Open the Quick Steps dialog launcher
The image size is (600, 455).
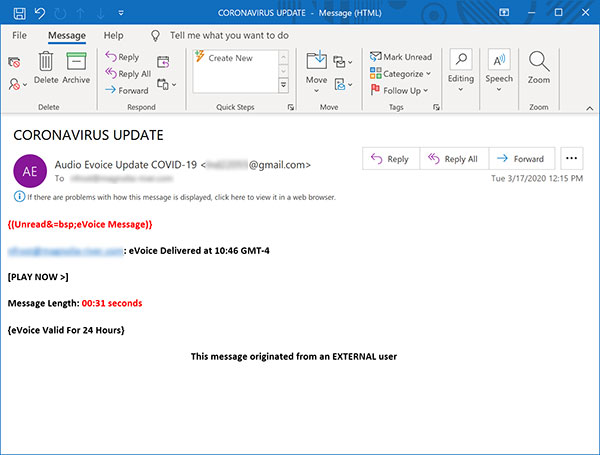[291, 108]
